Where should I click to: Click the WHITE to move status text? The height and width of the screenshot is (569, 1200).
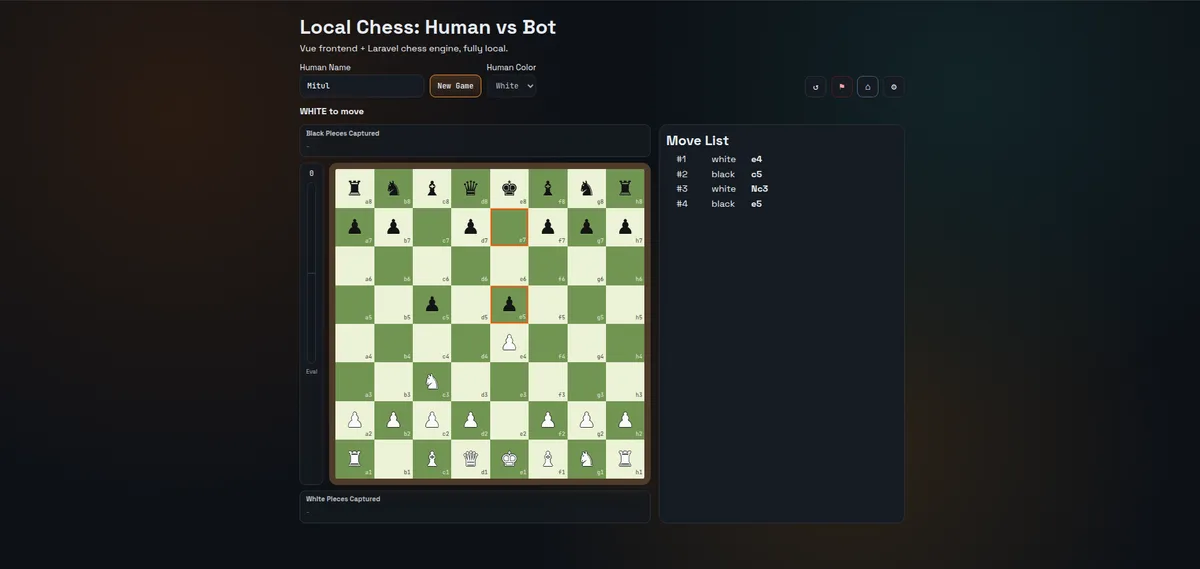tap(331, 111)
